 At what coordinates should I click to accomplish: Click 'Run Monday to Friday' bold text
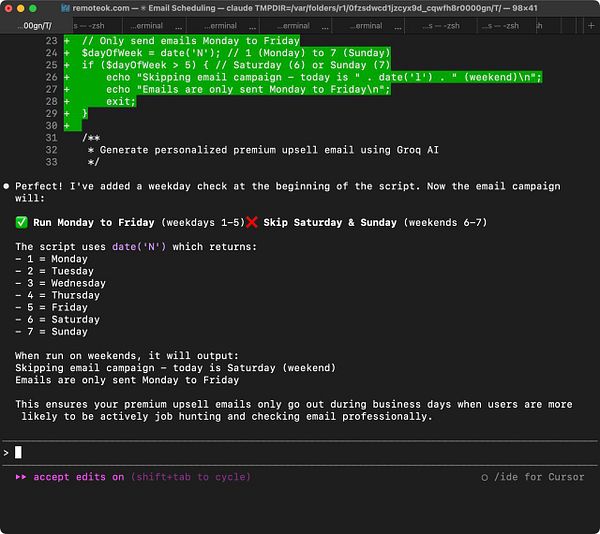point(94,223)
